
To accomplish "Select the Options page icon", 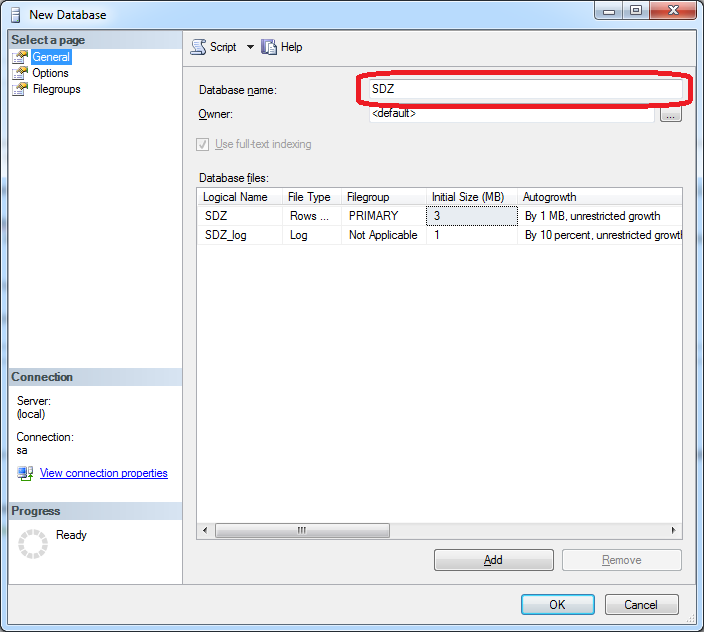I will click(20, 73).
